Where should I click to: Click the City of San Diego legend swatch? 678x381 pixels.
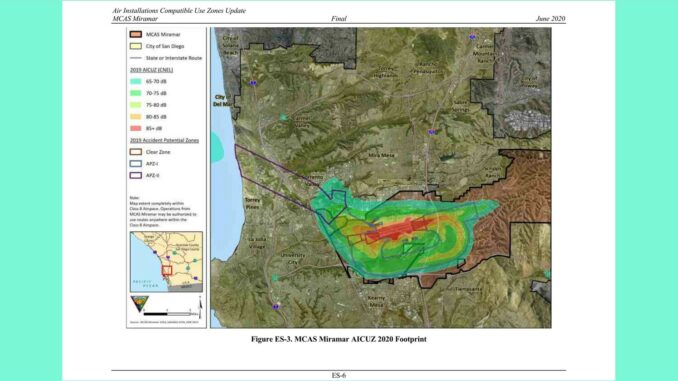[x=136, y=46]
